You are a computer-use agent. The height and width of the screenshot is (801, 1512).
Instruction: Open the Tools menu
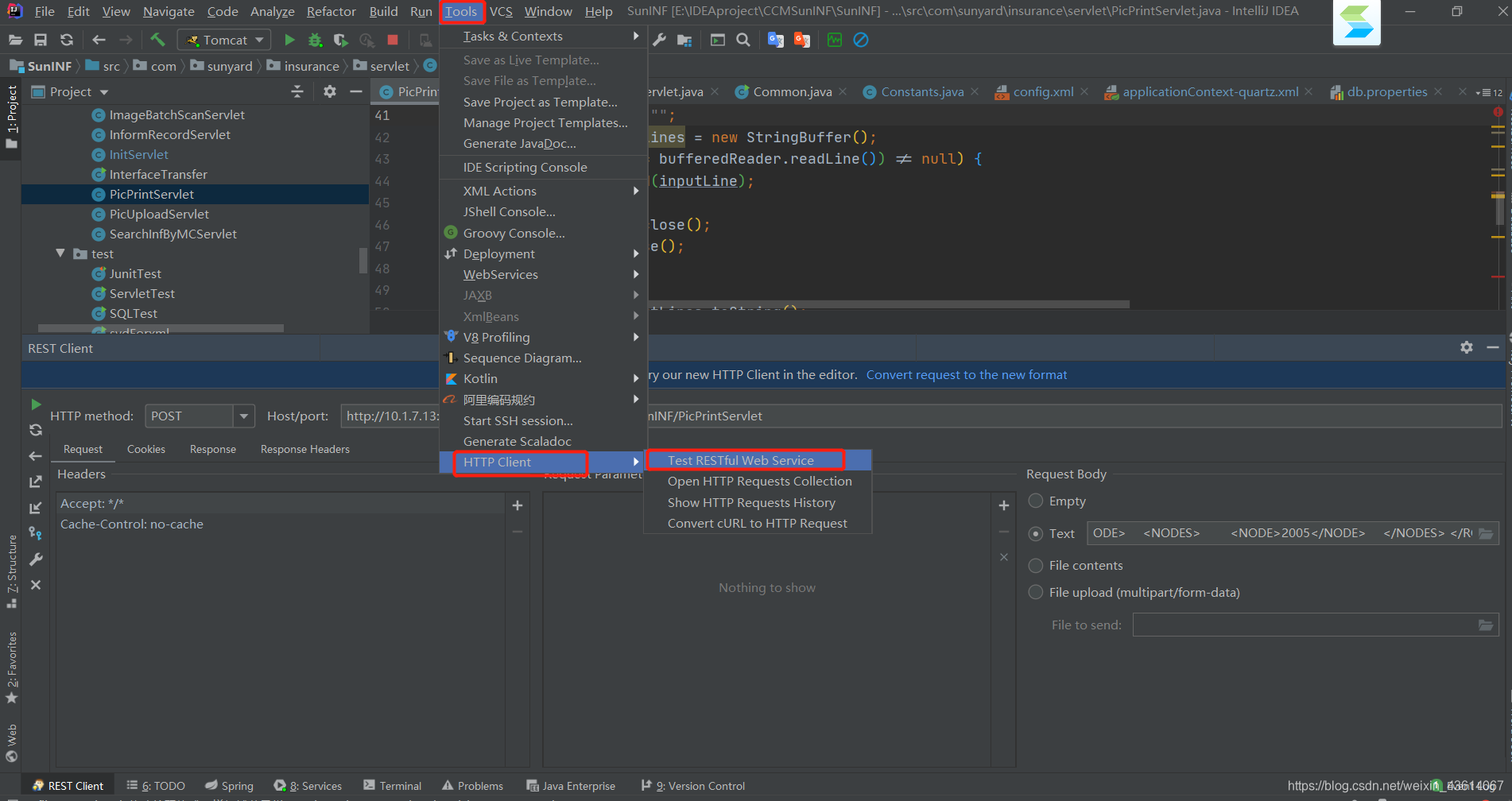click(x=461, y=11)
